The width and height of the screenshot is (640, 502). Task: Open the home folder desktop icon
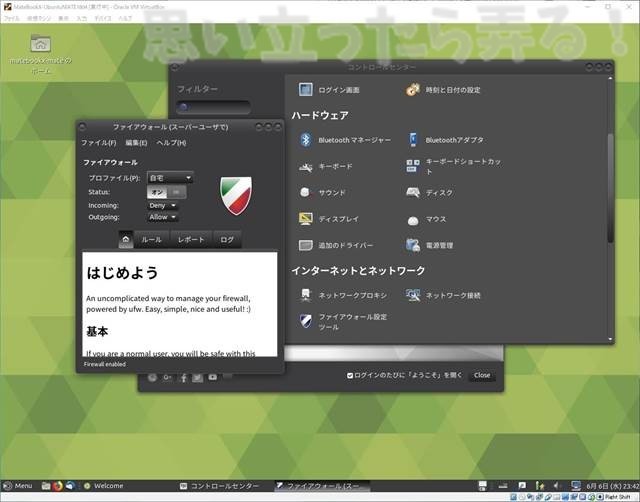coord(40,44)
